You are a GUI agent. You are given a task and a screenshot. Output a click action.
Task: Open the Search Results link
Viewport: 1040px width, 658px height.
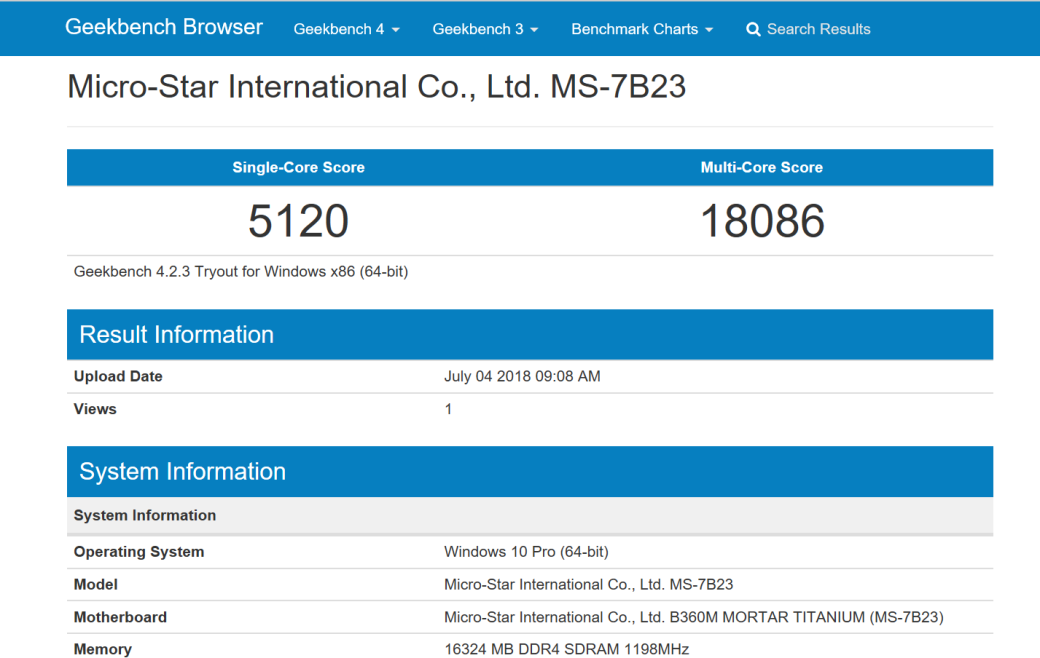pos(818,29)
